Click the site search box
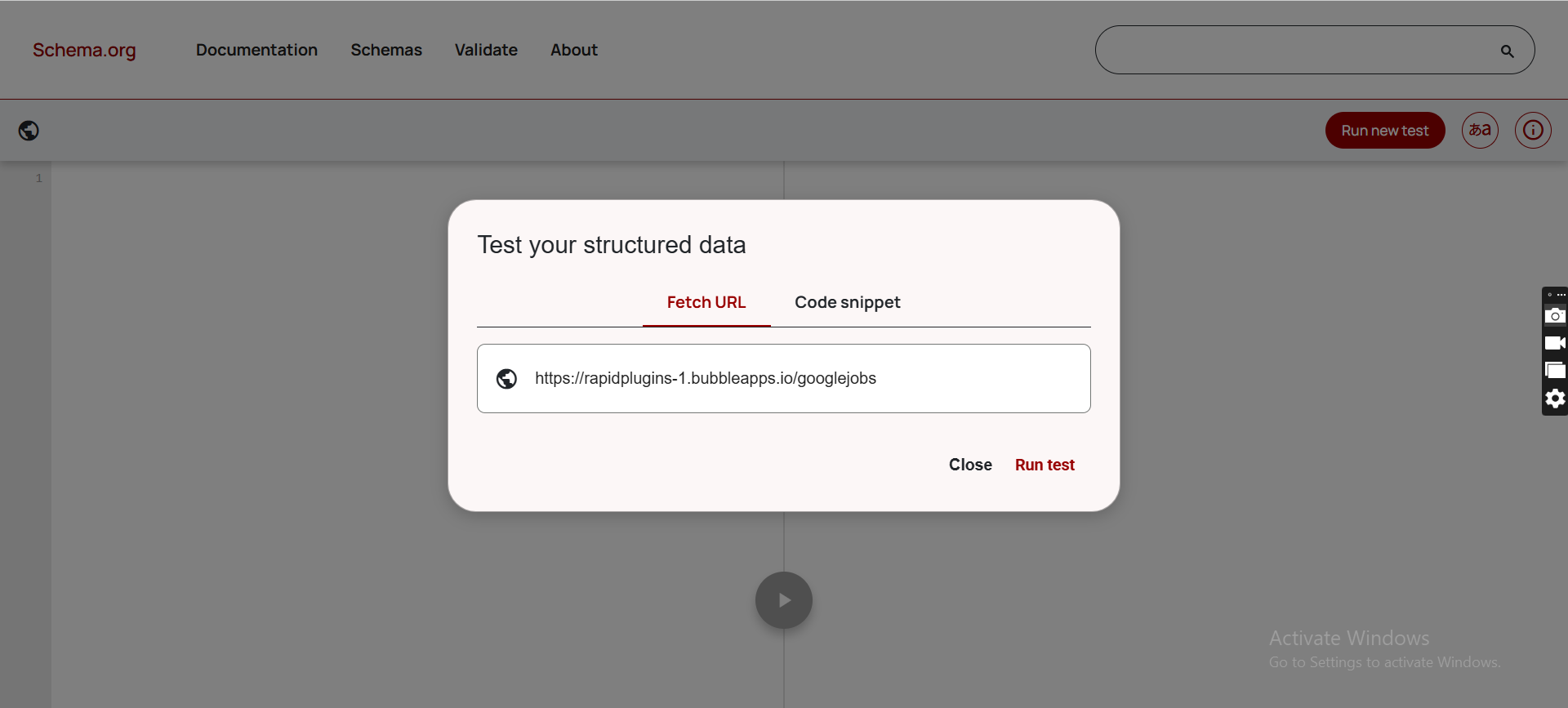The image size is (1568, 708). (x=1298, y=51)
